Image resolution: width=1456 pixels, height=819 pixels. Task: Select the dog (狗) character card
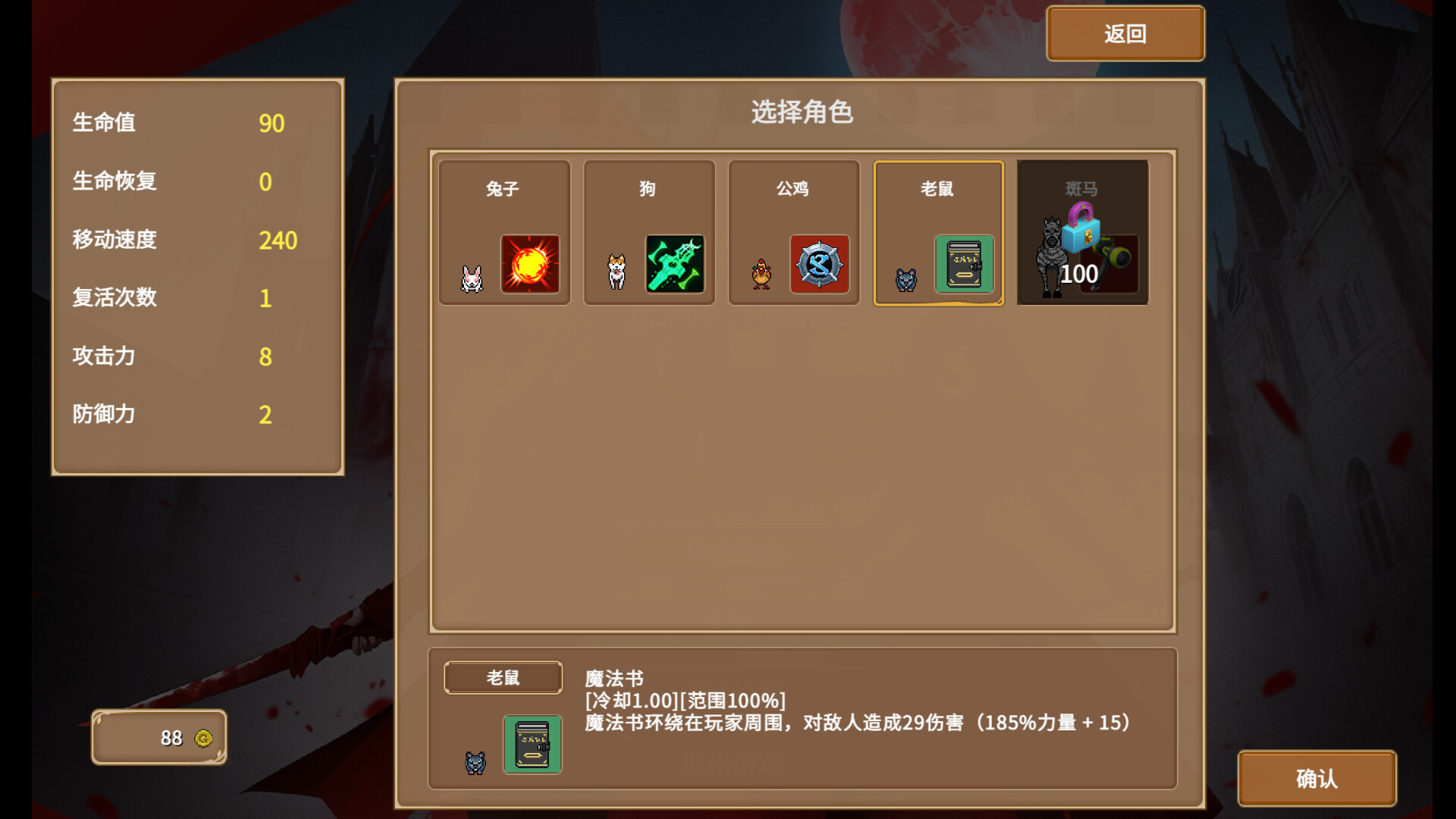pyautogui.click(x=649, y=233)
